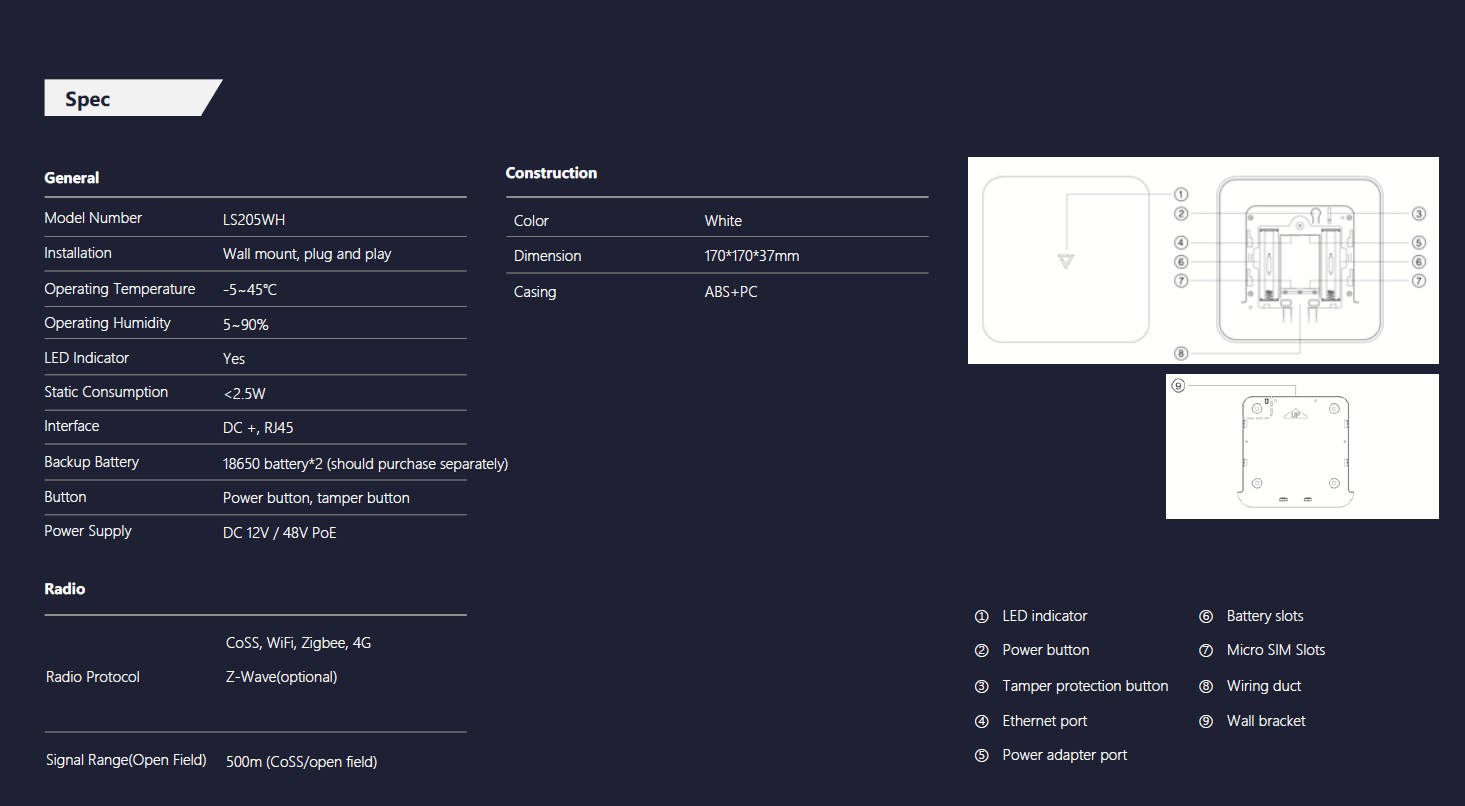Click the circled 2 beside Power button in legend
Screen dimensions: 1465x806
click(981, 651)
